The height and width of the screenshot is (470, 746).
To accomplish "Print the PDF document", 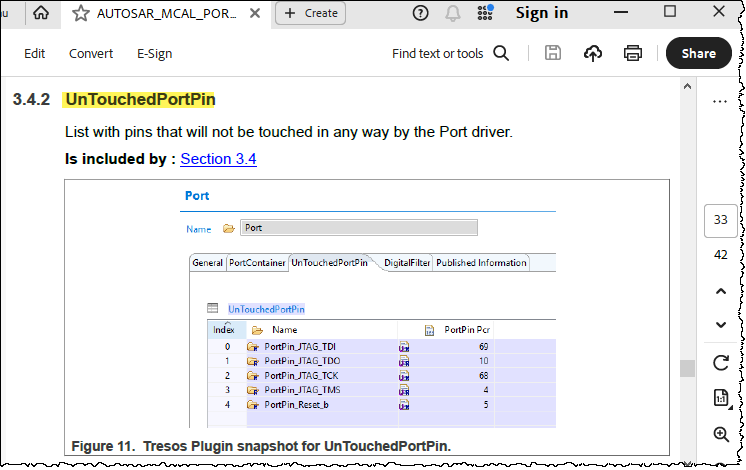I will pyautogui.click(x=632, y=53).
